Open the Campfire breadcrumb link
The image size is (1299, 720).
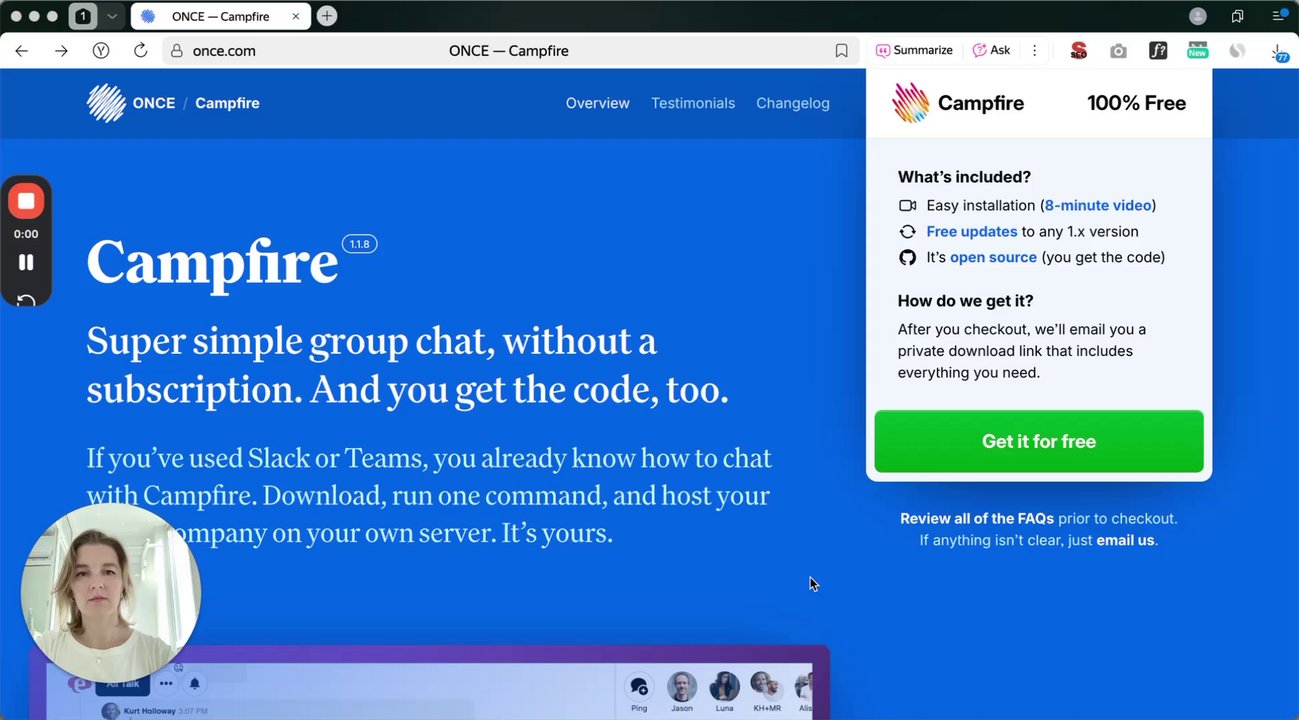(x=227, y=103)
